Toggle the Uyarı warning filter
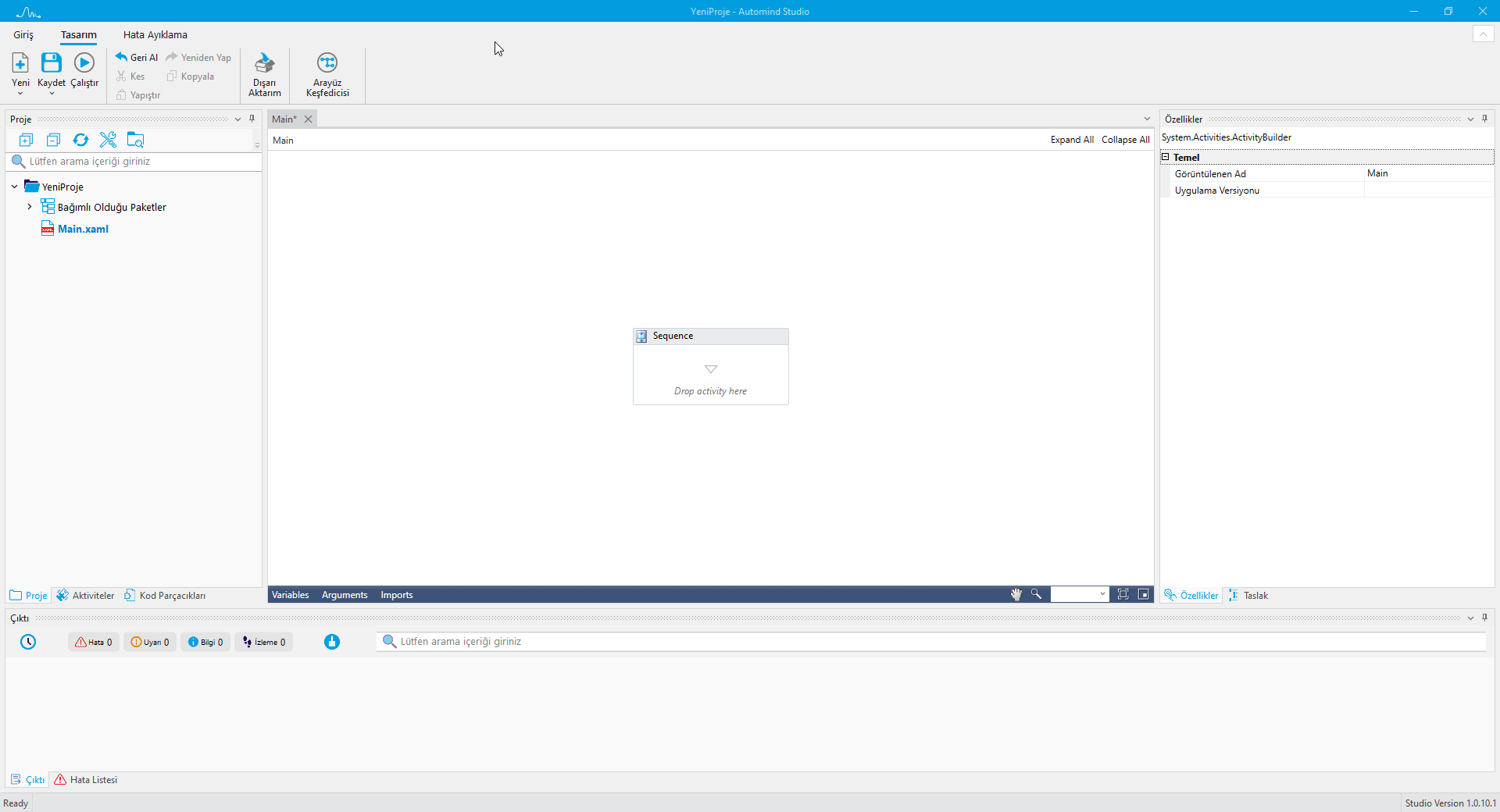This screenshot has height=812, width=1500. coord(149,642)
